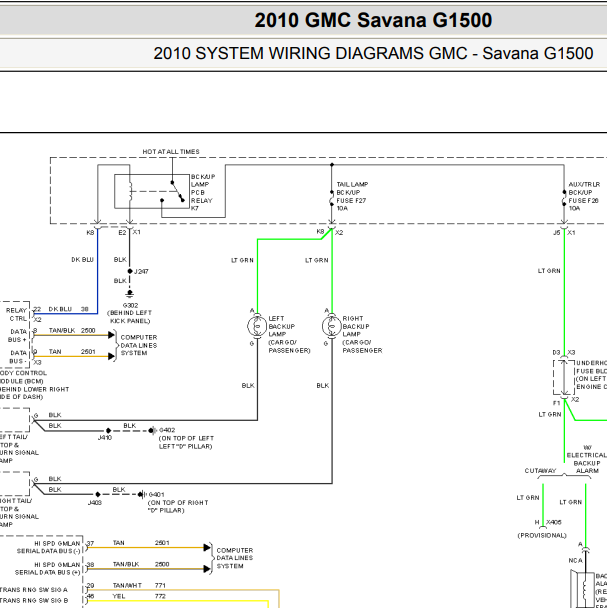Click the G401 ground symbol
This screenshot has height=608, width=607.
(142, 494)
